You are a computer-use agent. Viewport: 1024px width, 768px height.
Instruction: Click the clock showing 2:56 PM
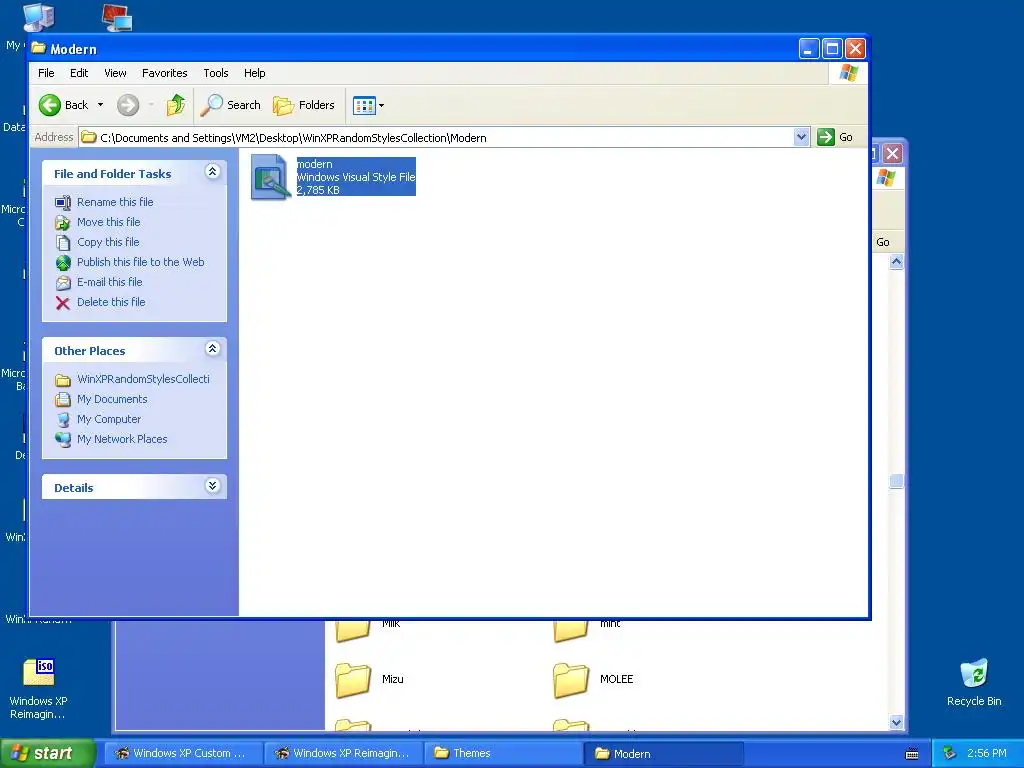tap(986, 754)
